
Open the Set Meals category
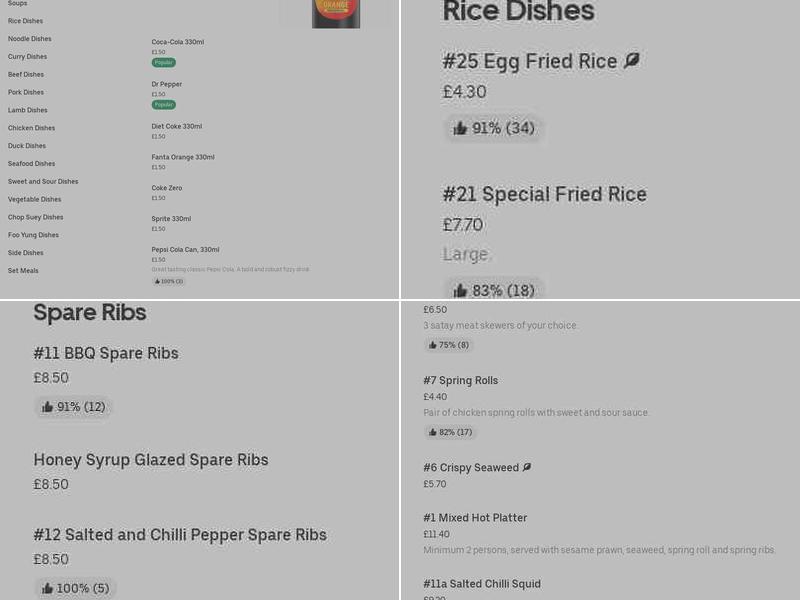pos(23,270)
